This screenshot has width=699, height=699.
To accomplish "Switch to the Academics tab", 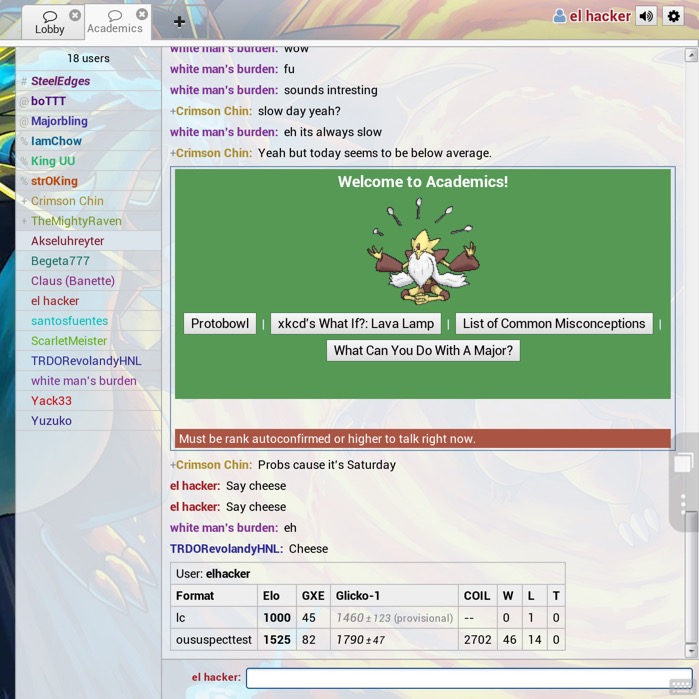I will coord(115,22).
